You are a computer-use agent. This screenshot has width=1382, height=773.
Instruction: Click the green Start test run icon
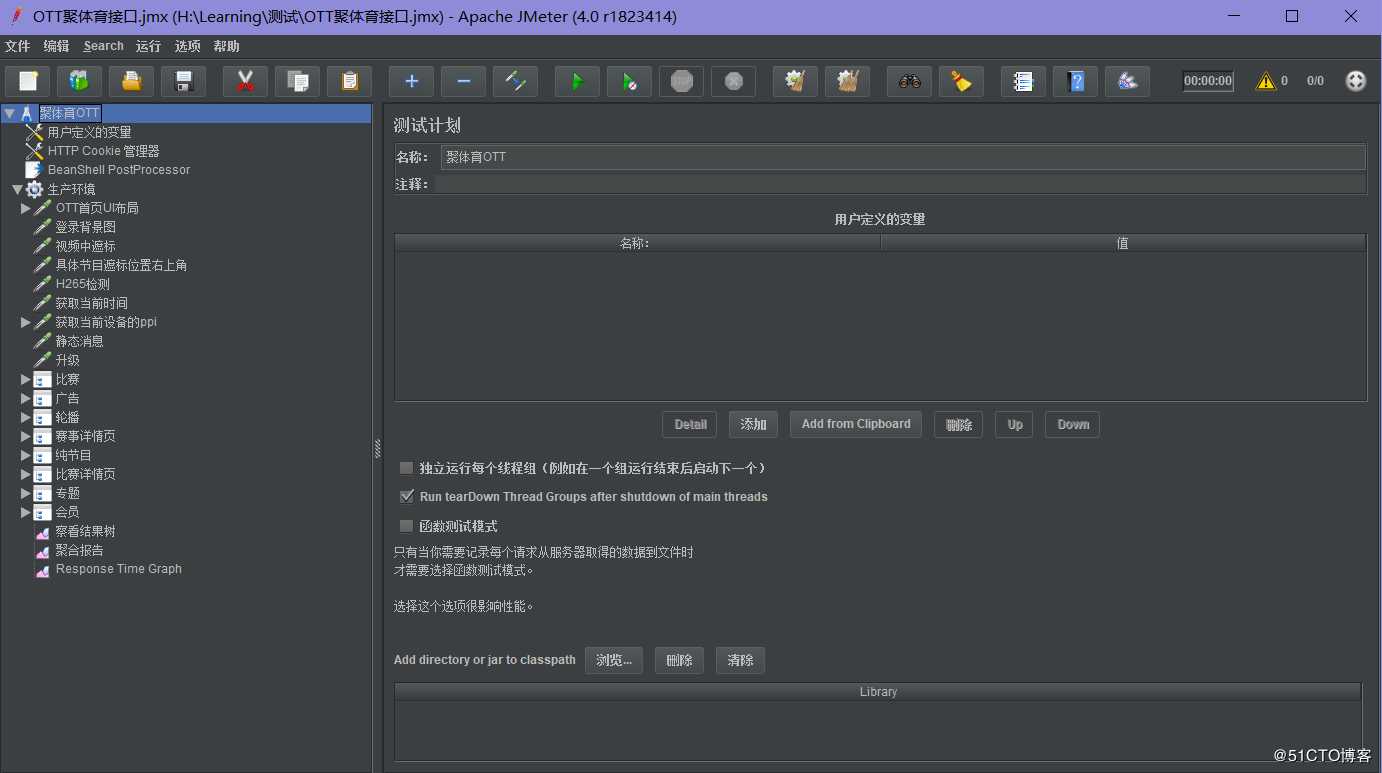point(577,82)
